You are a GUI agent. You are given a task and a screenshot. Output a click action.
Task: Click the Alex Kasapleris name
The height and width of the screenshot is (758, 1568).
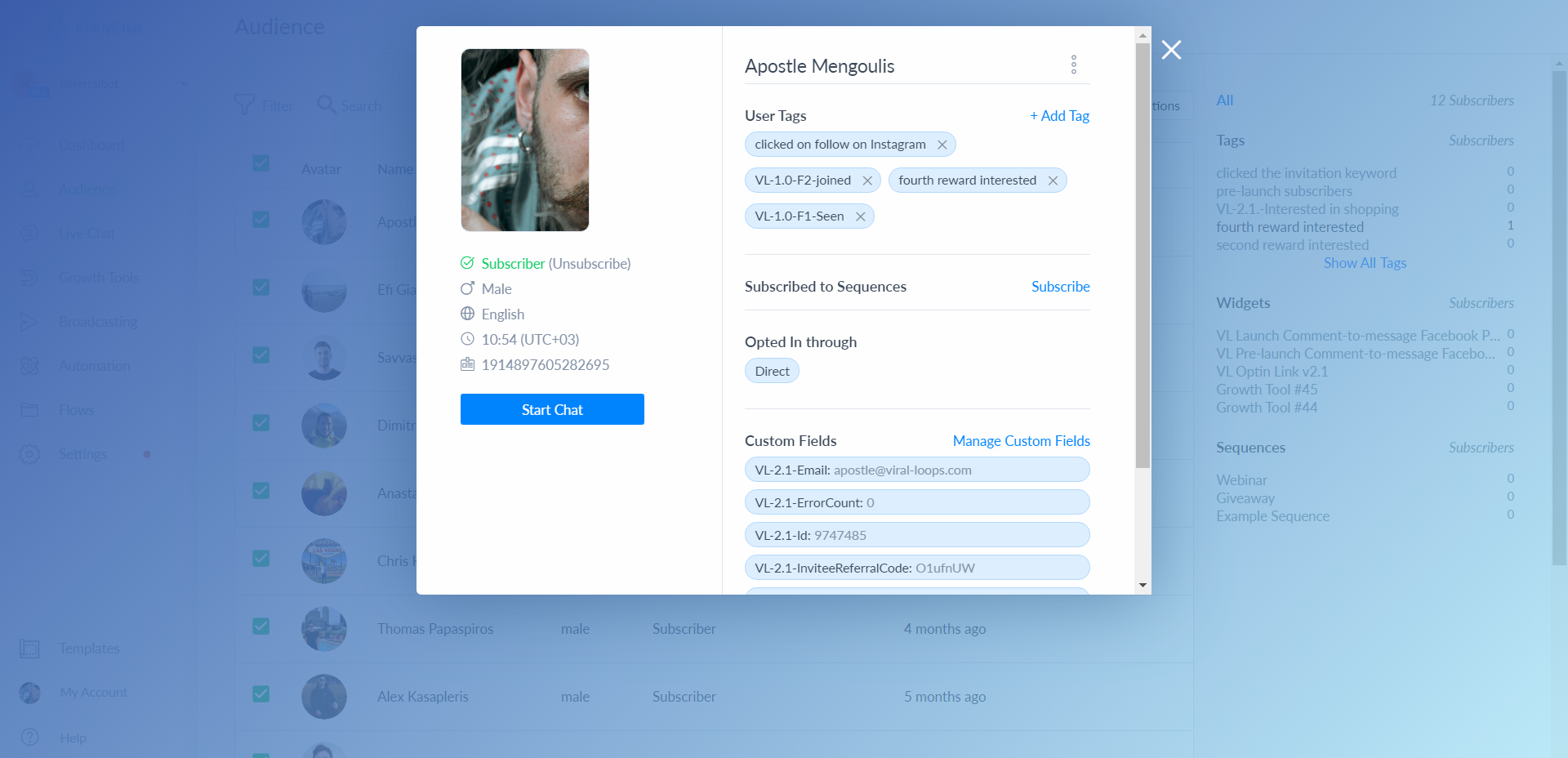click(x=423, y=697)
